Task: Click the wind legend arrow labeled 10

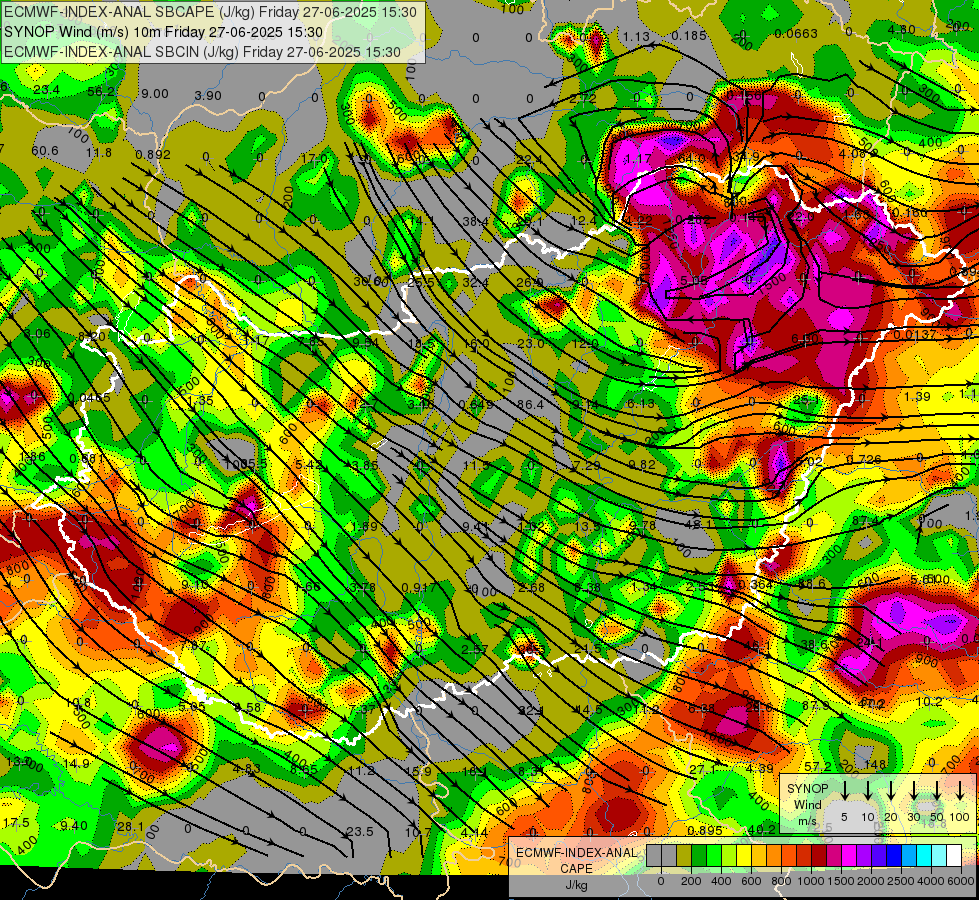Action: pyautogui.click(x=868, y=790)
